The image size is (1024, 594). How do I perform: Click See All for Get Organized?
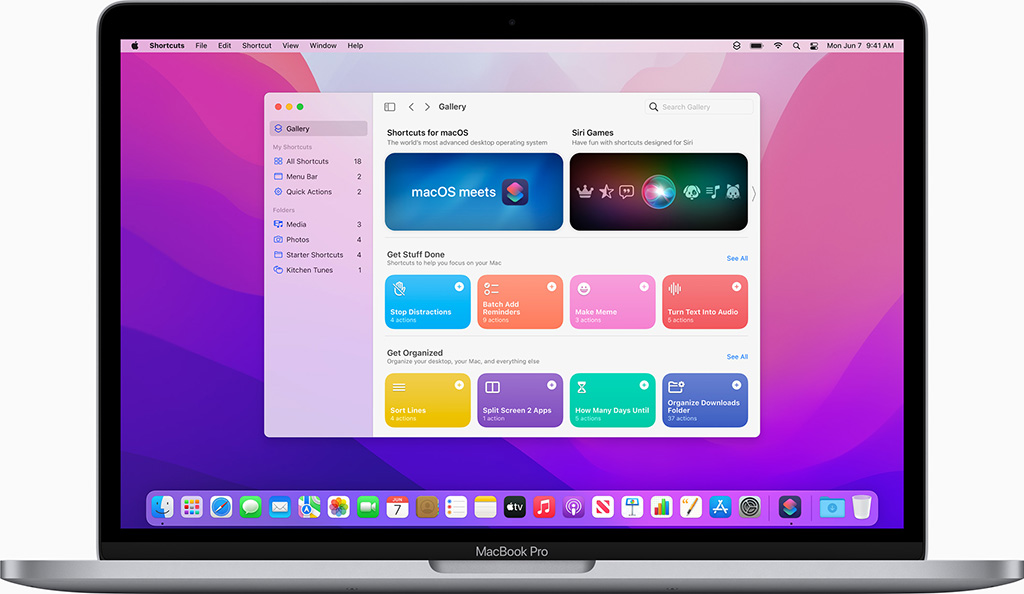[x=737, y=357]
